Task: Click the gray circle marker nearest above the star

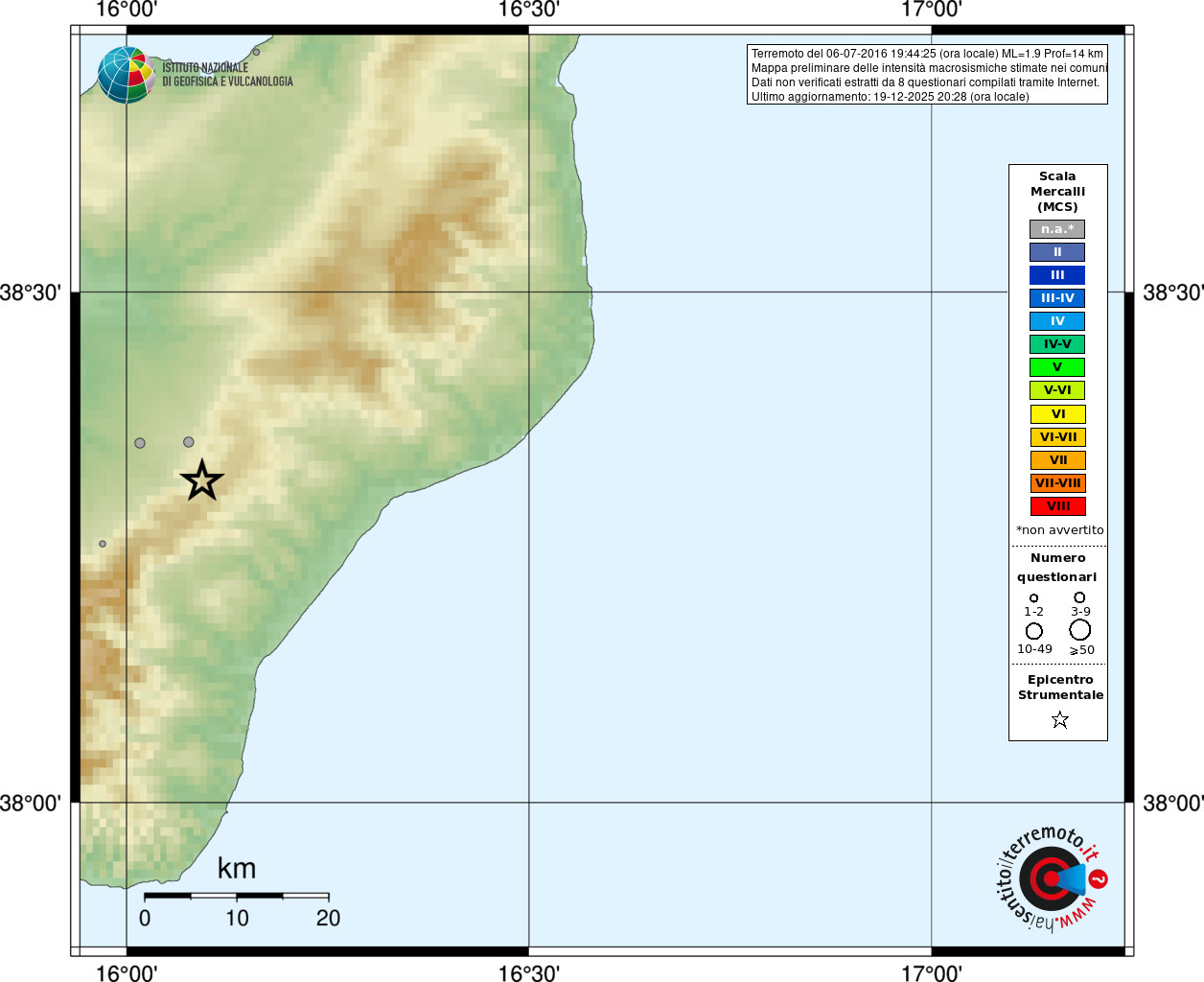Action: (x=189, y=442)
